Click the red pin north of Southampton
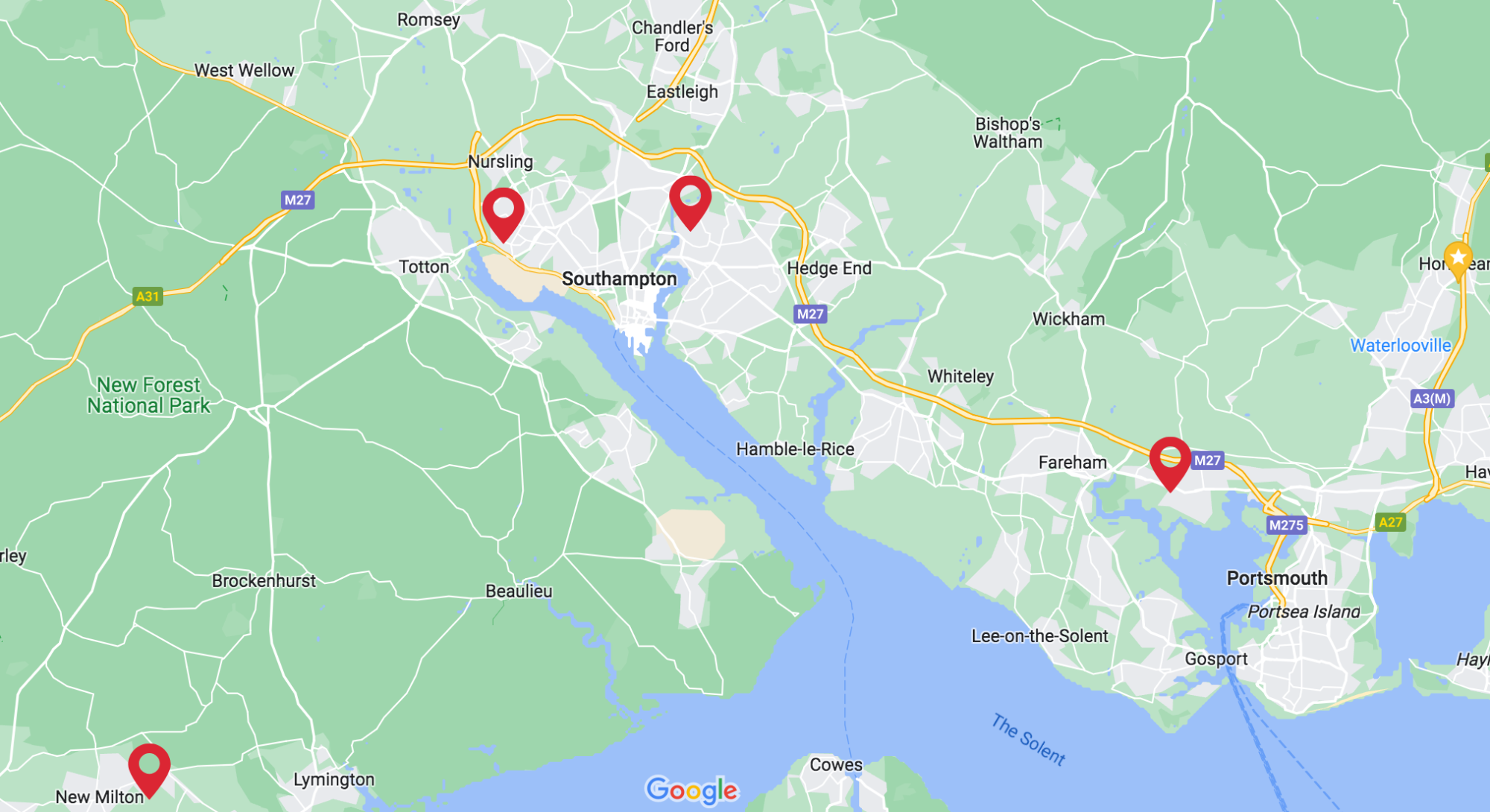The width and height of the screenshot is (1490, 812). [x=691, y=201]
